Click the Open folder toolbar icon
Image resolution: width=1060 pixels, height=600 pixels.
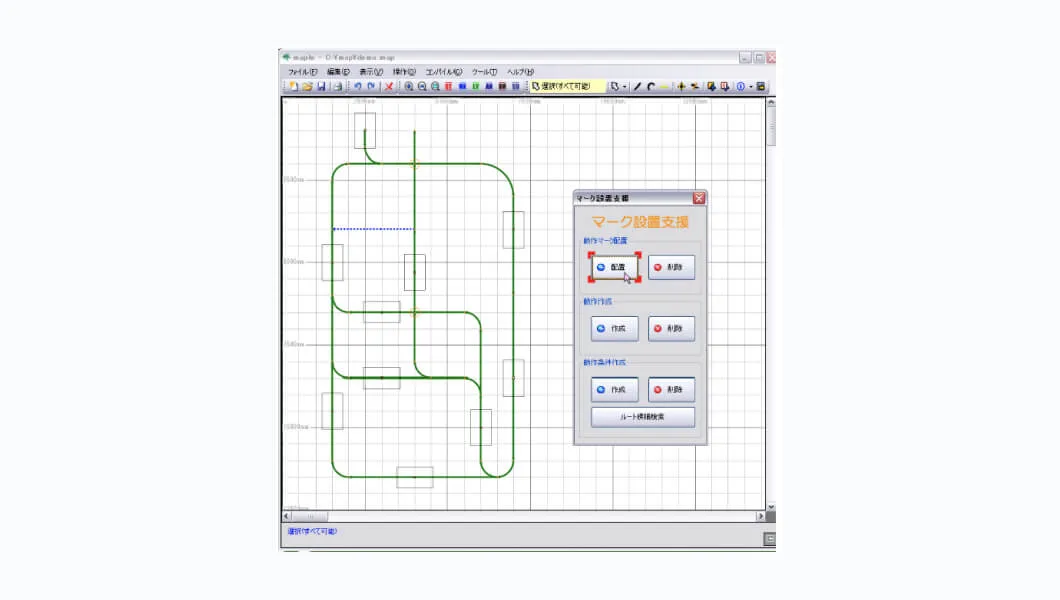click(x=307, y=87)
